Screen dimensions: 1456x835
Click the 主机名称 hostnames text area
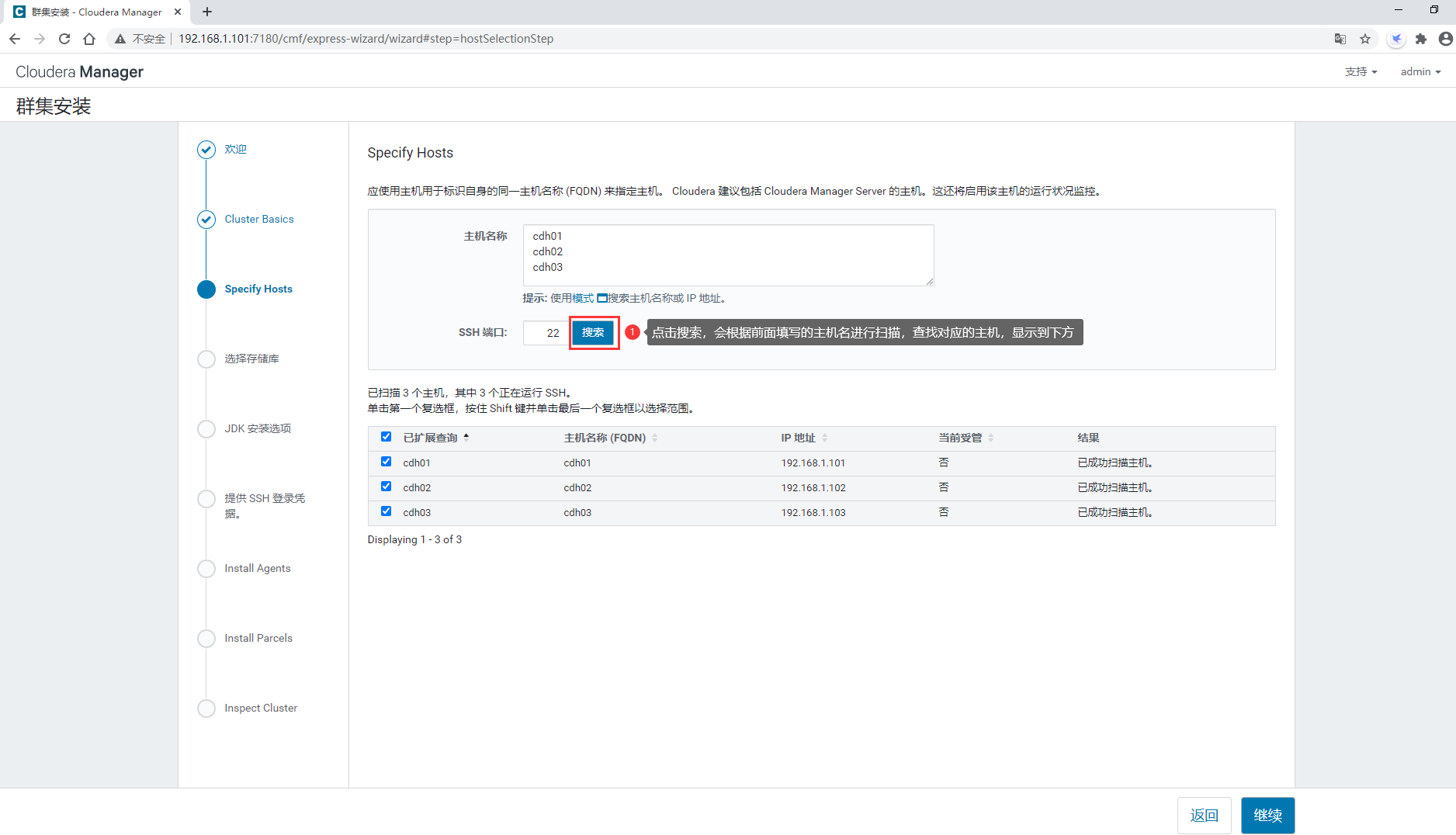pos(728,255)
